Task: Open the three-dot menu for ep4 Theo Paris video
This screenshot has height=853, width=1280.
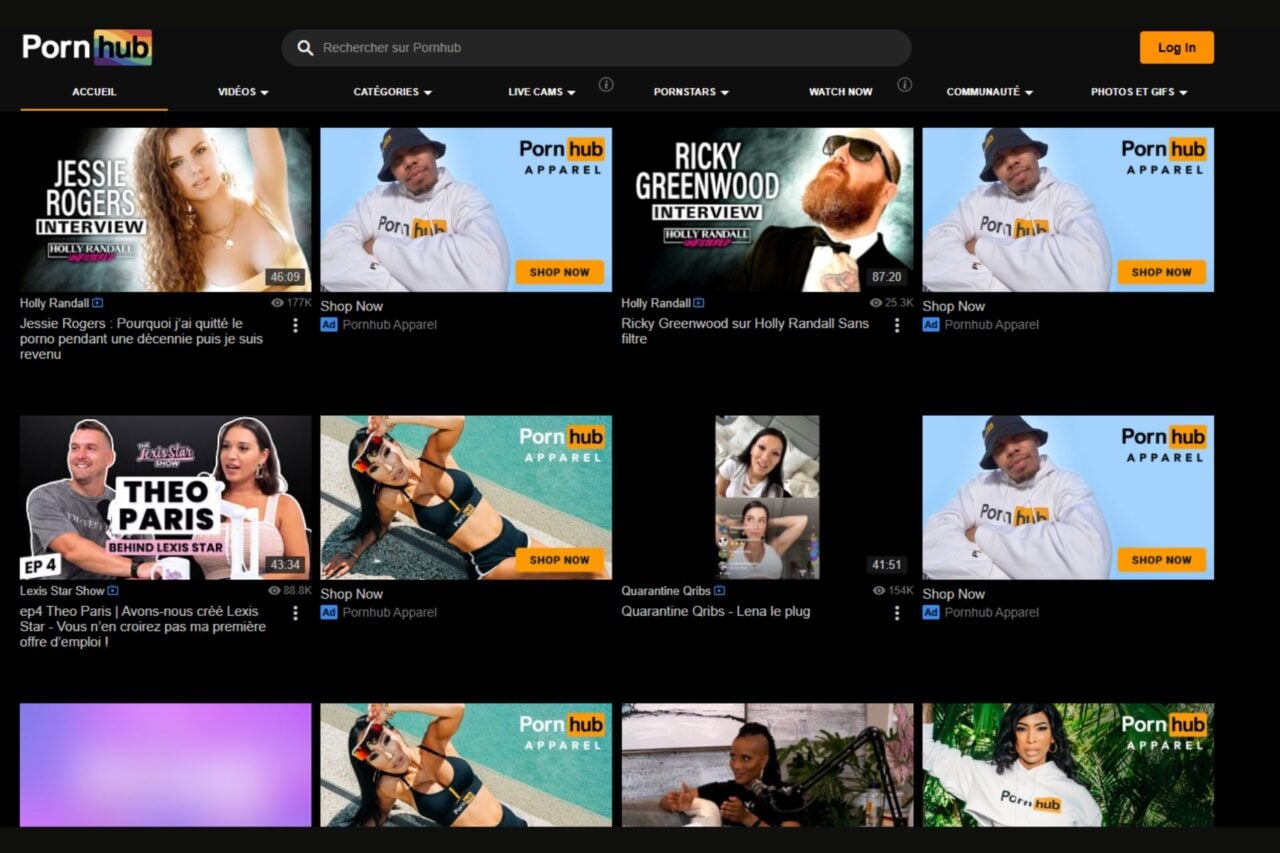Action: (295, 613)
